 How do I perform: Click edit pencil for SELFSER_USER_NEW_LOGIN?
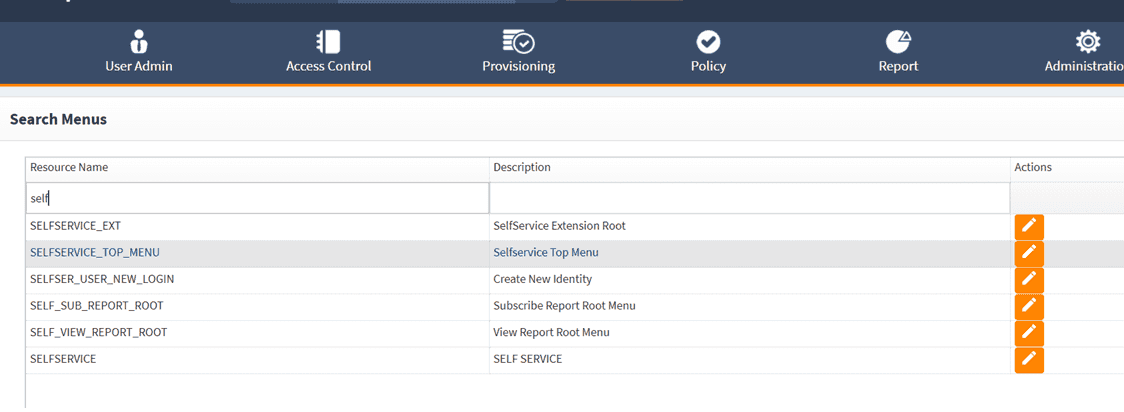1029,280
